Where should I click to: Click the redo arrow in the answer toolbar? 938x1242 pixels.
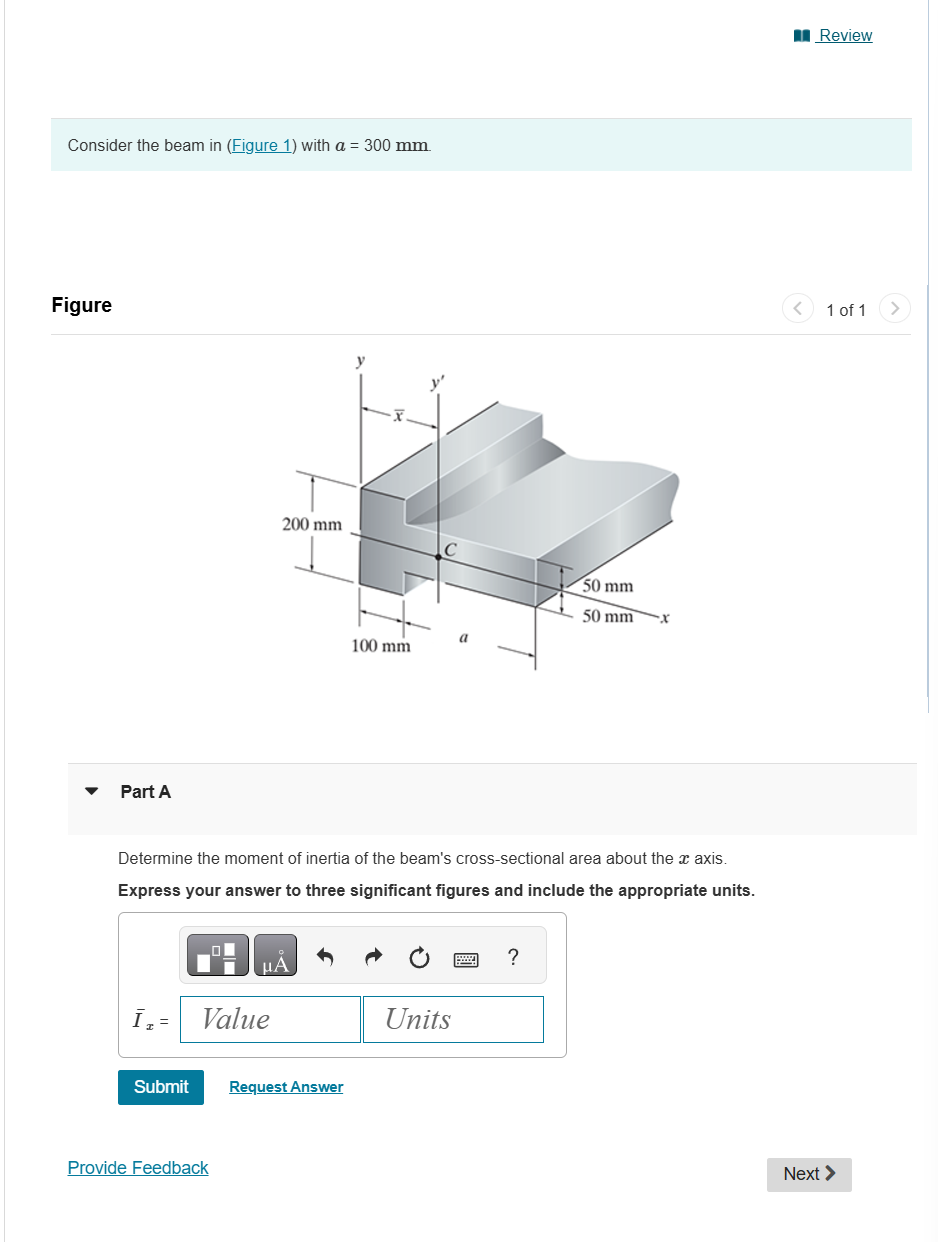371,956
